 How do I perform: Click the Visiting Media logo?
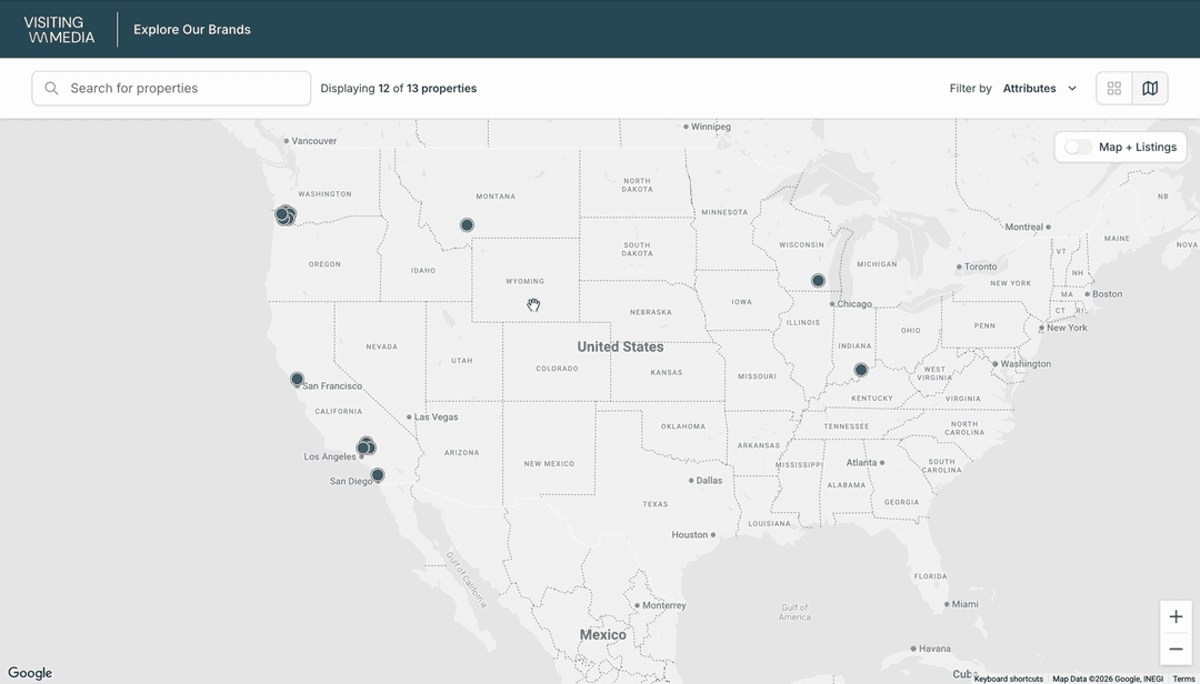pyautogui.click(x=60, y=30)
